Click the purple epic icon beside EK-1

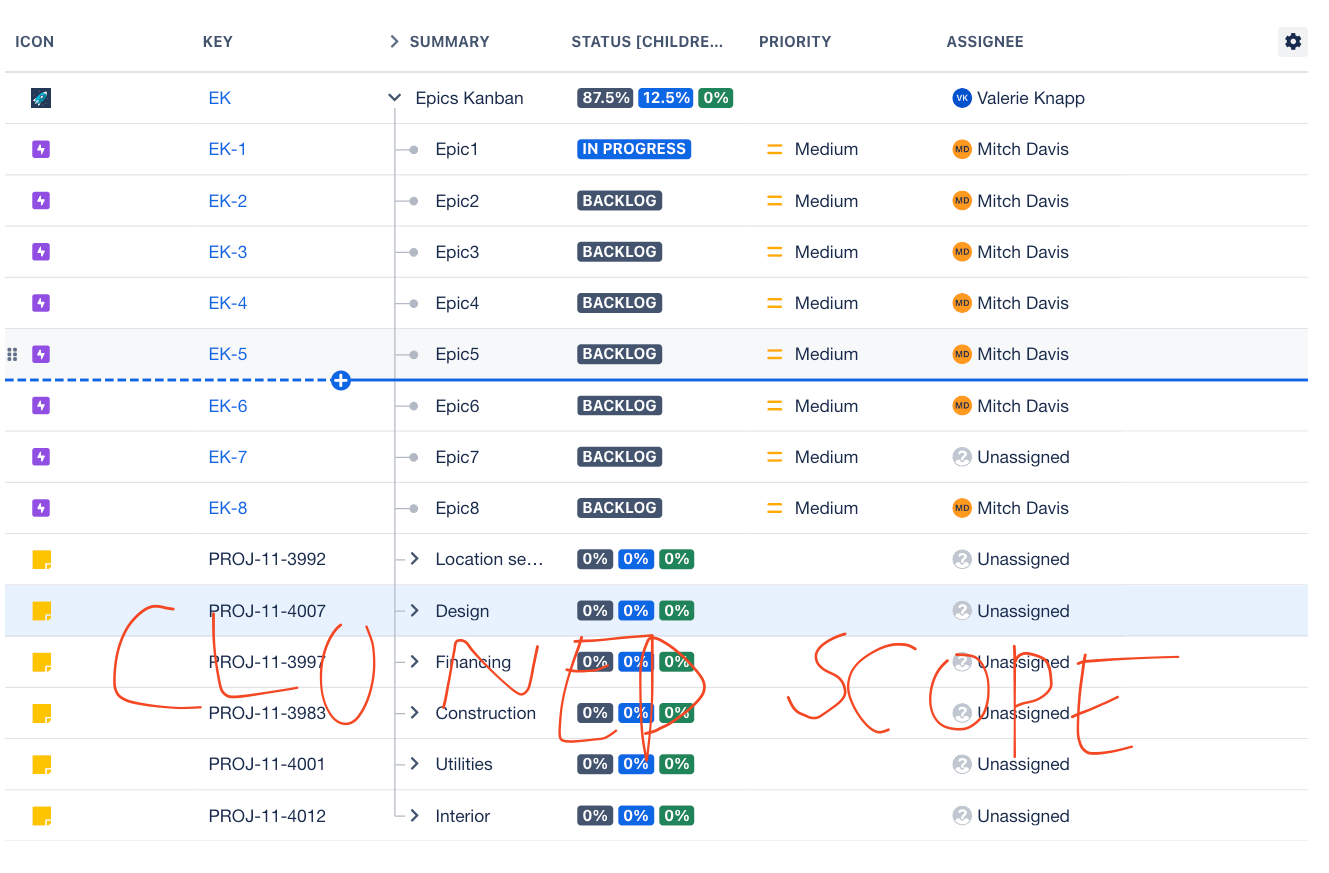tap(41, 148)
